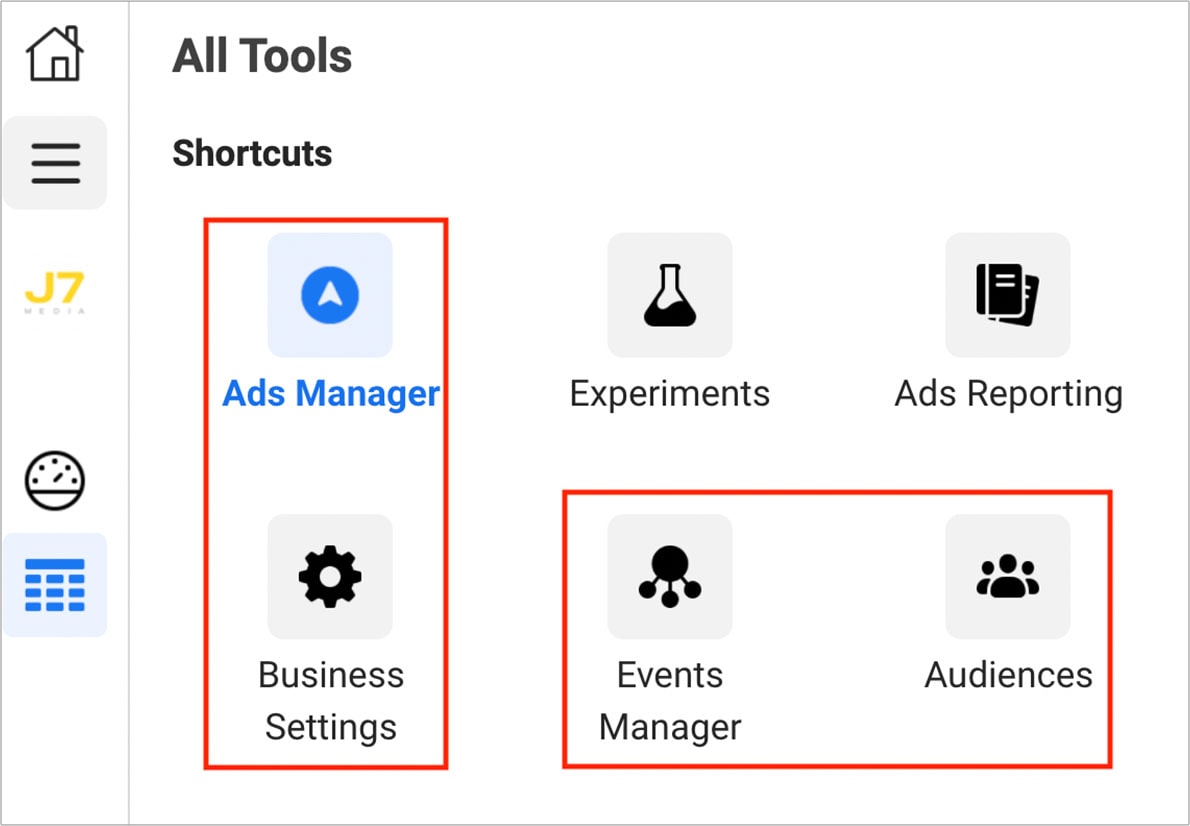The image size is (1190, 826).
Task: Open Ads Reporting via its report icon
Action: (1007, 295)
